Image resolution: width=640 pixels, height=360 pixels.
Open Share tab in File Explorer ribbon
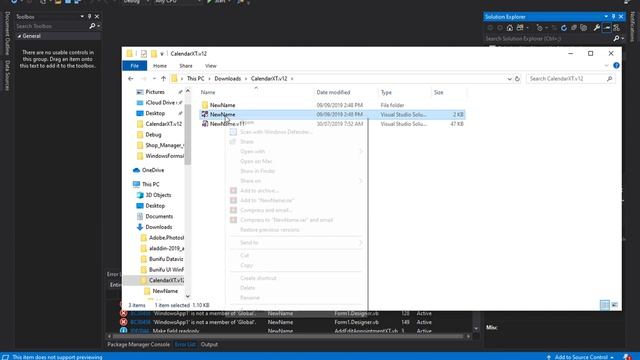(186, 66)
